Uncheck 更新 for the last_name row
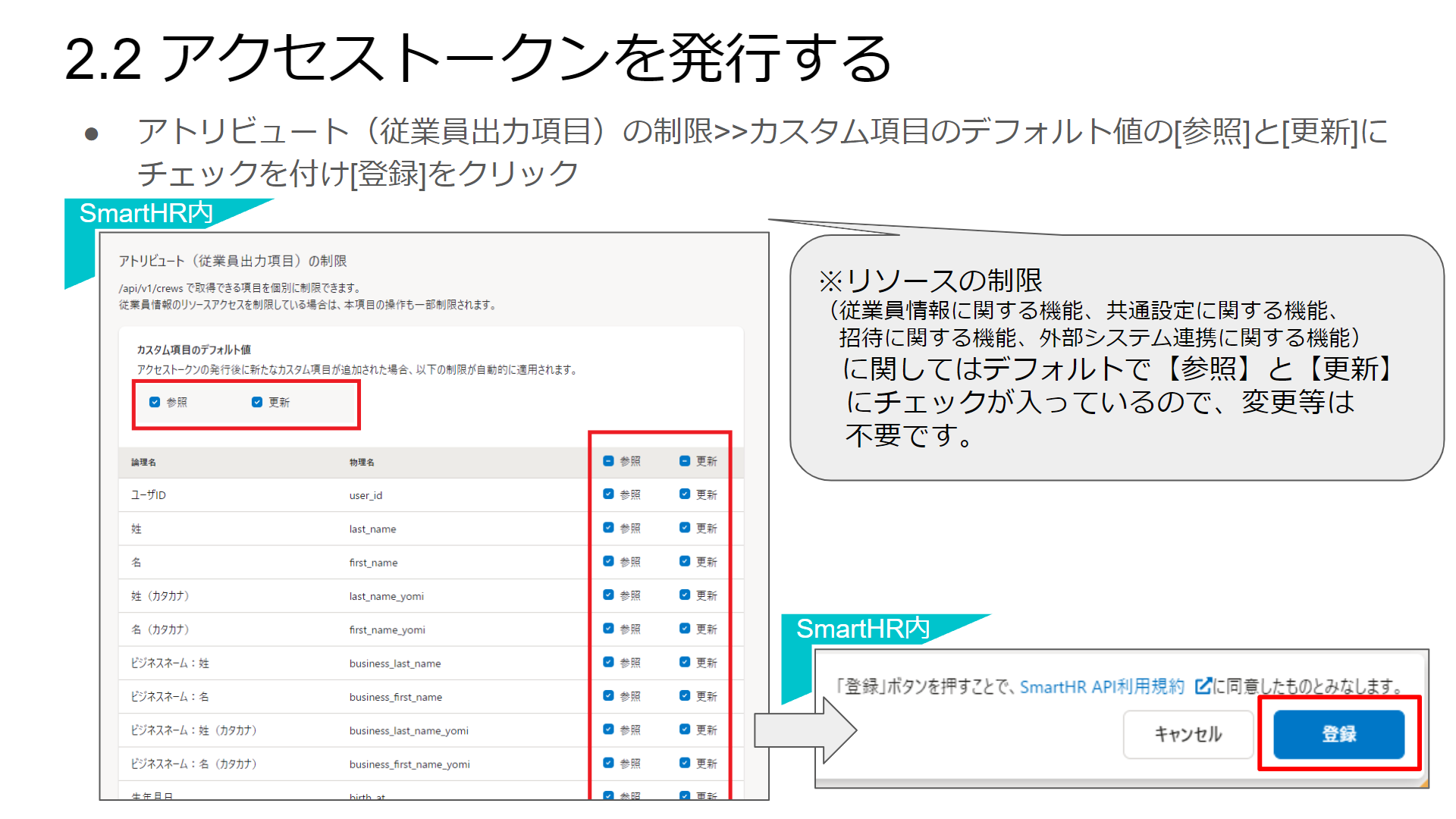 pos(685,528)
